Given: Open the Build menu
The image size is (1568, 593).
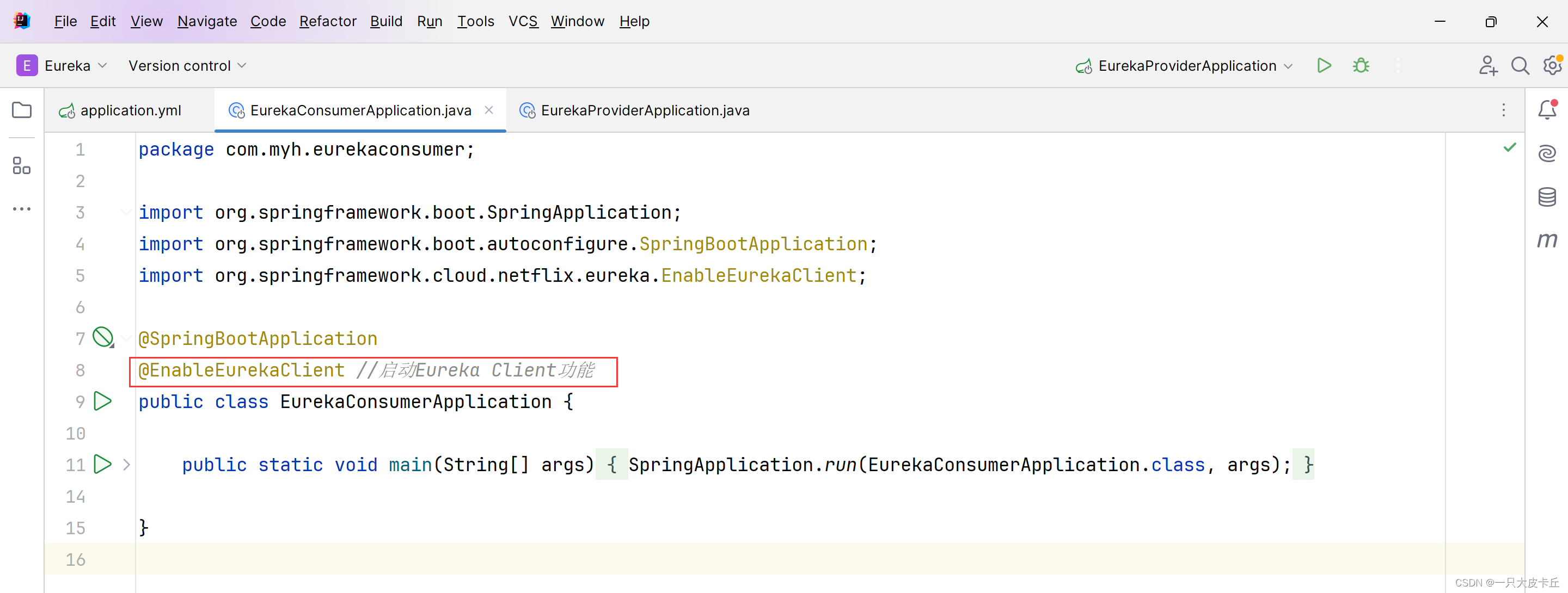Looking at the screenshot, I should 386,21.
